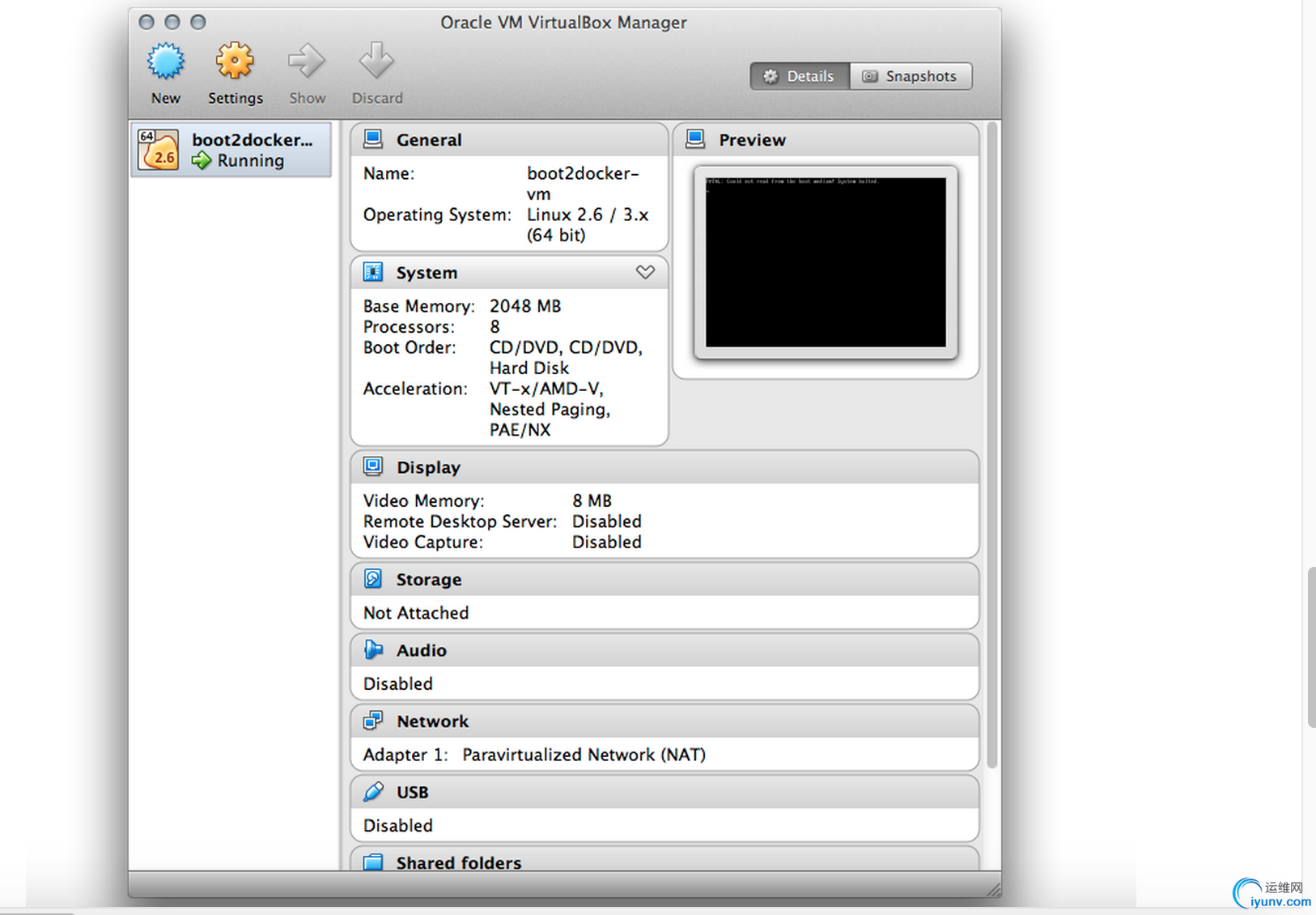The height and width of the screenshot is (915, 1316).
Task: Click the Audio Disabled text
Action: point(397,684)
